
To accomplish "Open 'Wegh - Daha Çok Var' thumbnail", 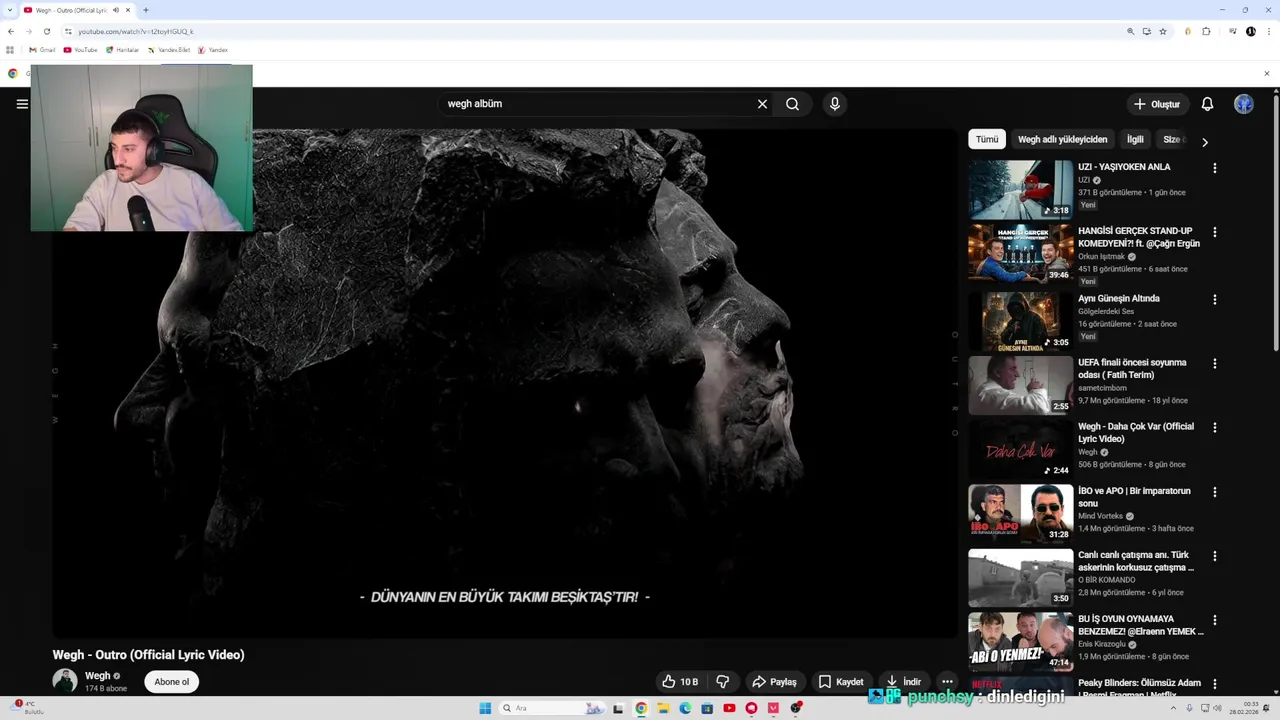I will click(x=1020, y=449).
